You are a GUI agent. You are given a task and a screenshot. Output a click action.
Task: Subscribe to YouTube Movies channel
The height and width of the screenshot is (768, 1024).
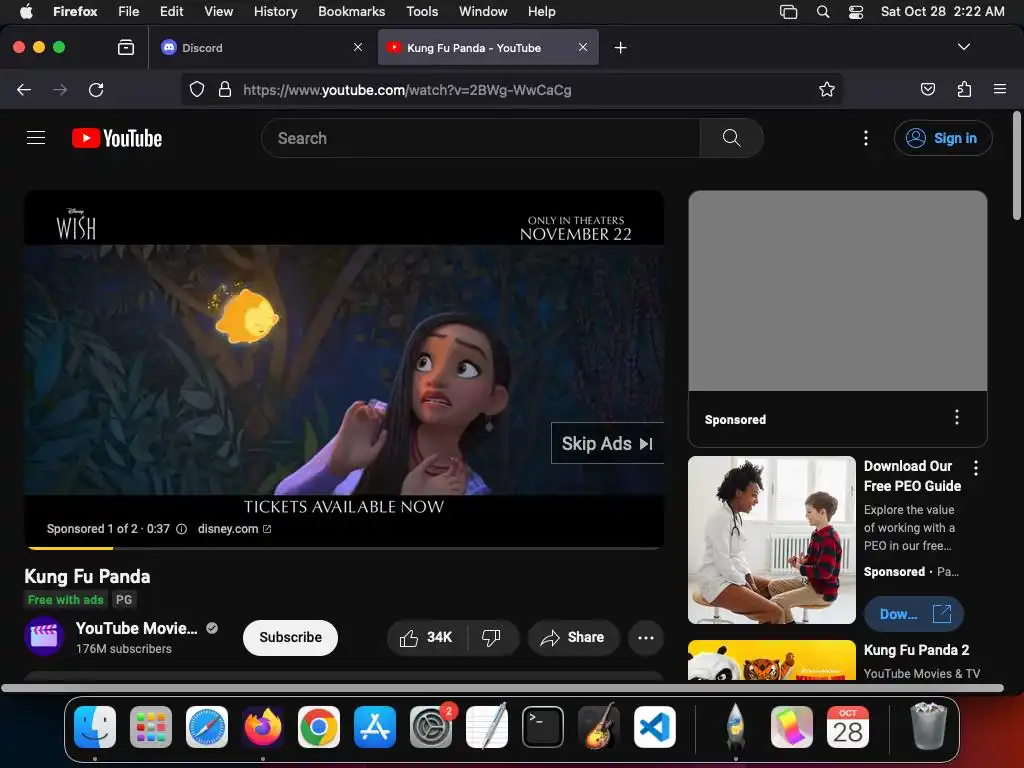[291, 637]
